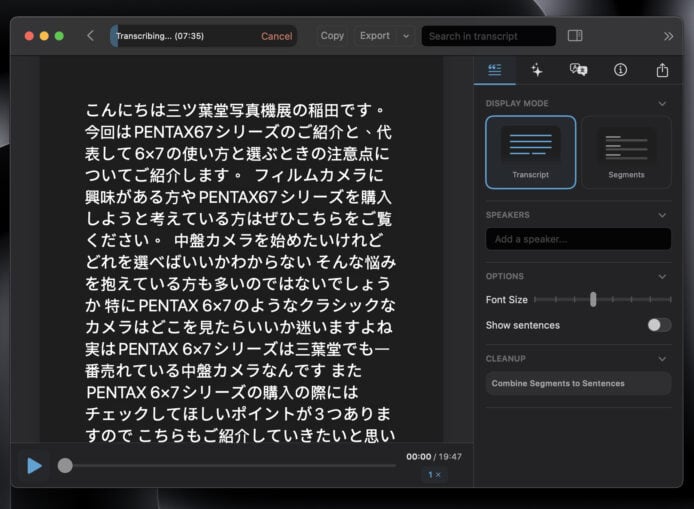Cancel the transcription in progress
The height and width of the screenshot is (509, 694).
coord(276,36)
